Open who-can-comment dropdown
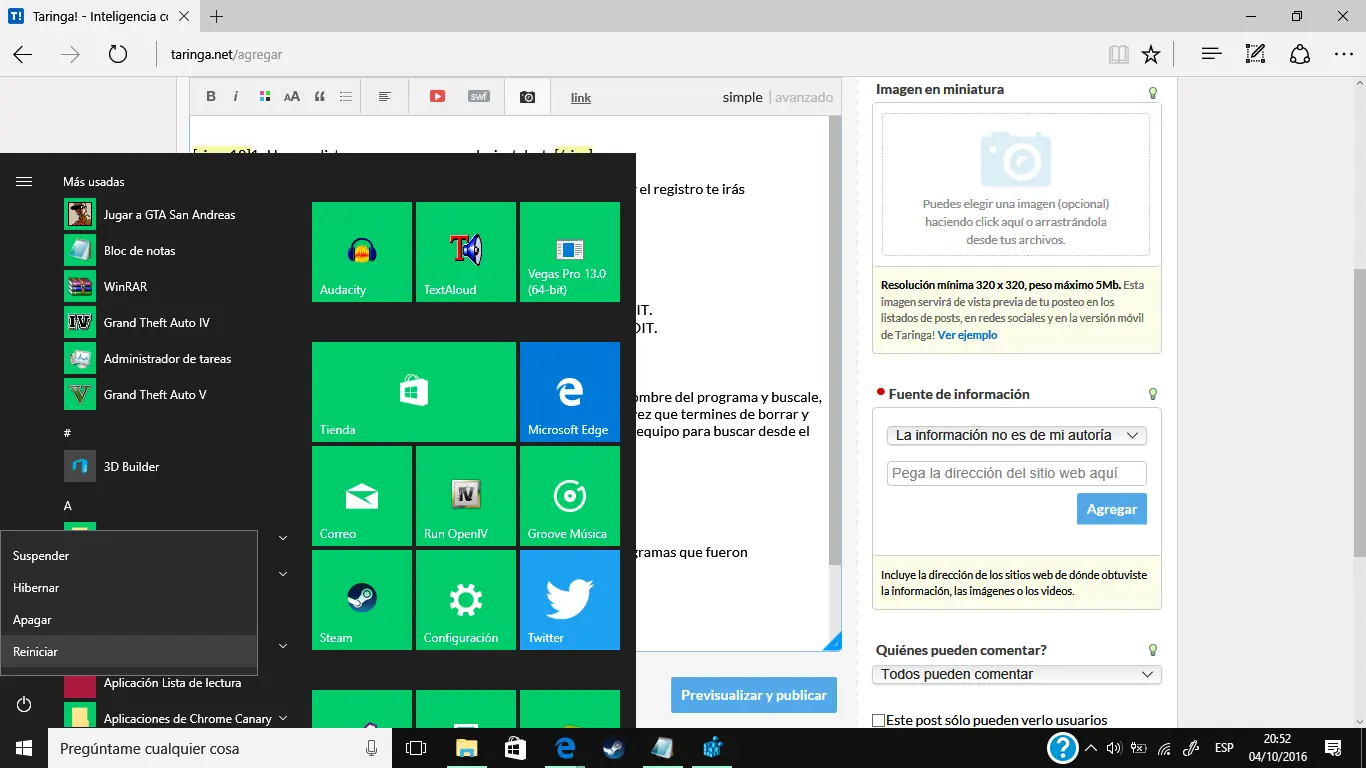 (1017, 675)
